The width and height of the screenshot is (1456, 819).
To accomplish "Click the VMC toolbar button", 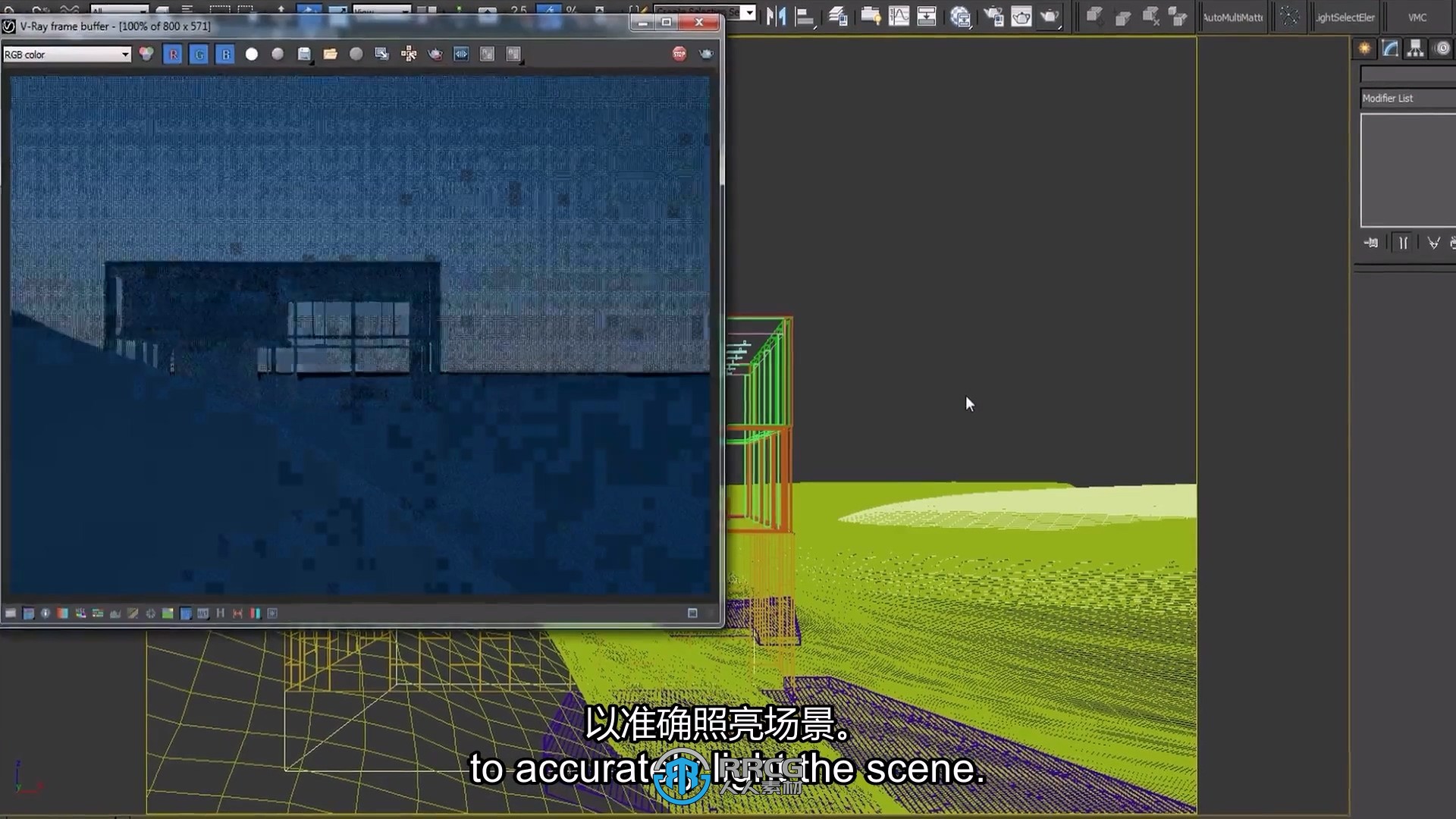I will 1417,17.
